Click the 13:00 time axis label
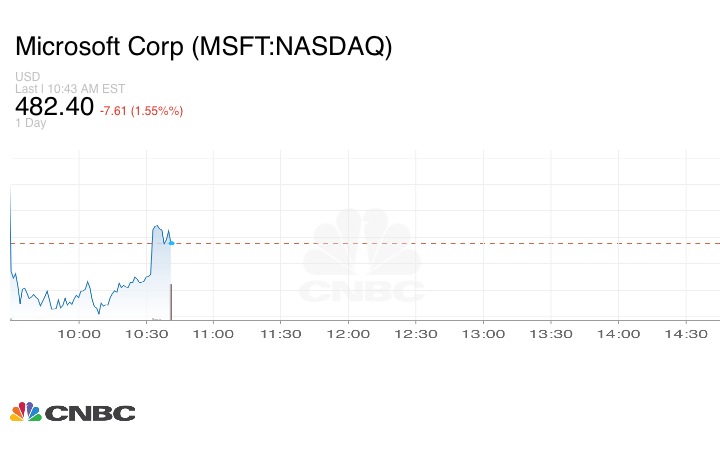This screenshot has height=450, width=720. [483, 334]
